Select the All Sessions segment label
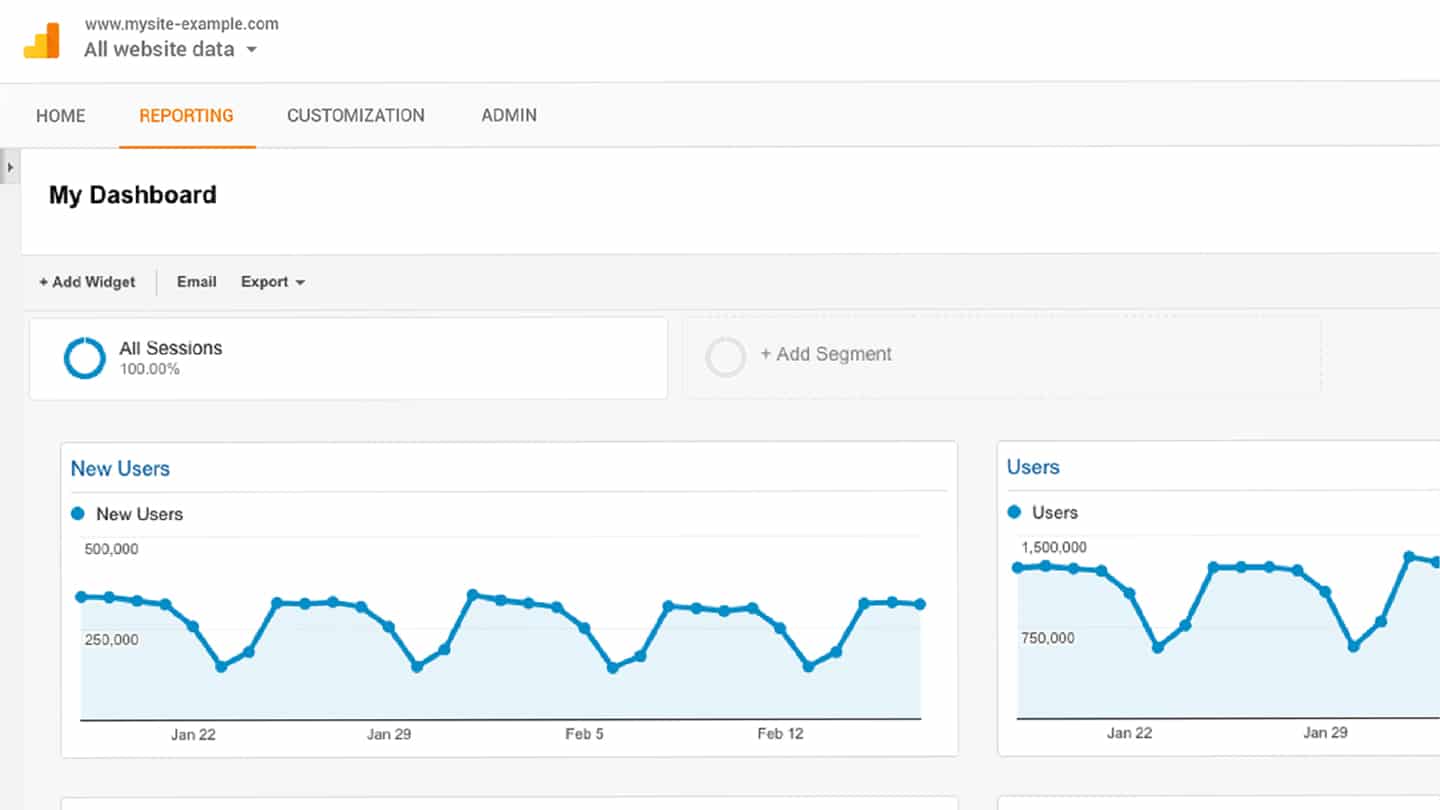 (x=171, y=348)
